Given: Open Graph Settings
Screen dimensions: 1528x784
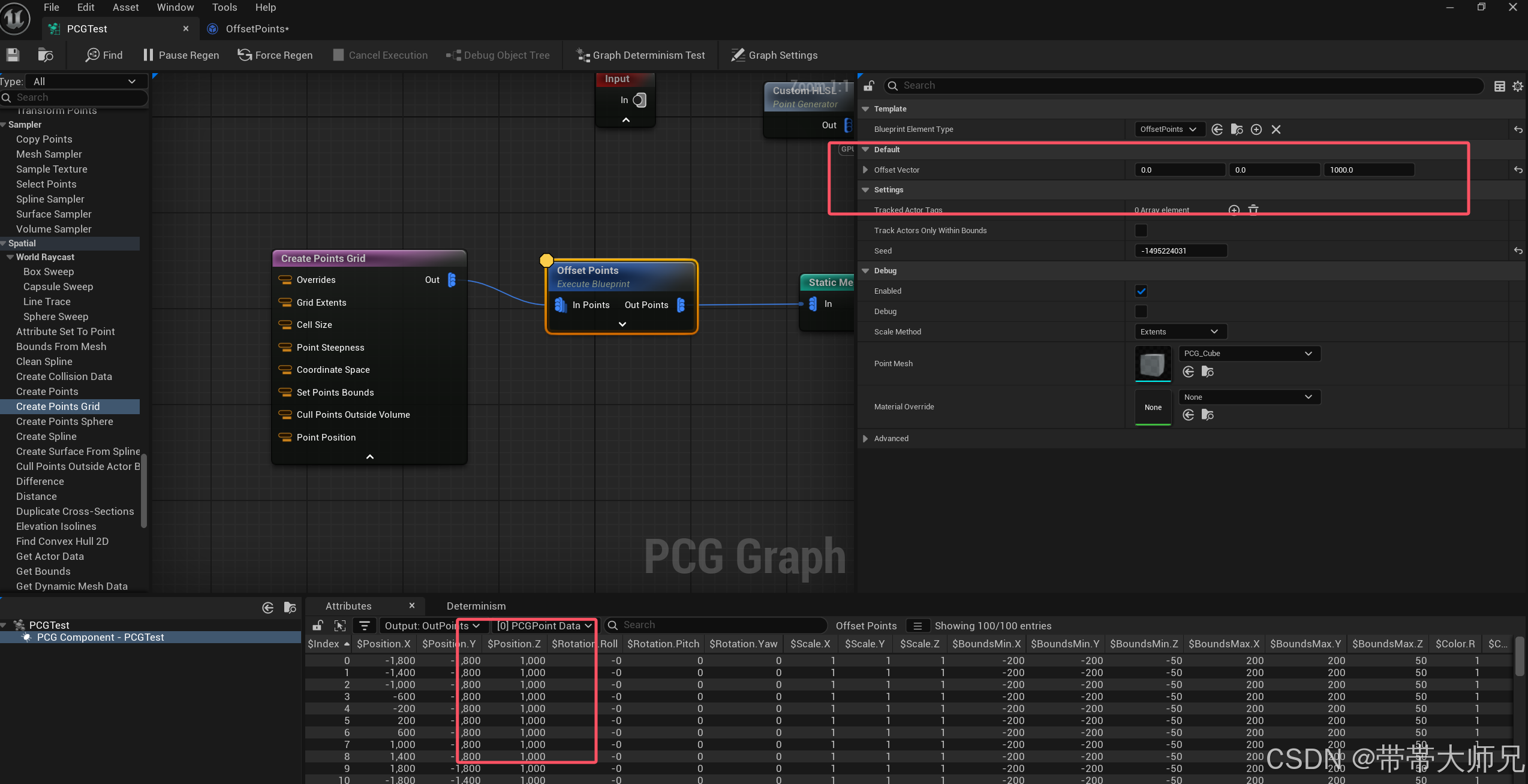Looking at the screenshot, I should pos(774,55).
